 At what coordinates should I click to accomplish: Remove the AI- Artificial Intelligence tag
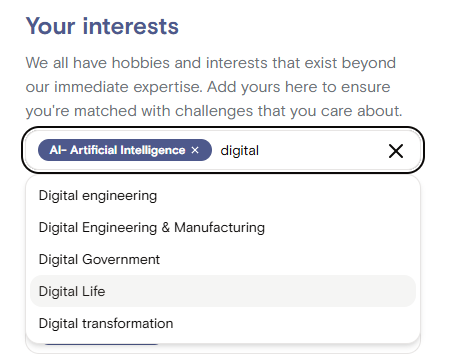click(195, 150)
